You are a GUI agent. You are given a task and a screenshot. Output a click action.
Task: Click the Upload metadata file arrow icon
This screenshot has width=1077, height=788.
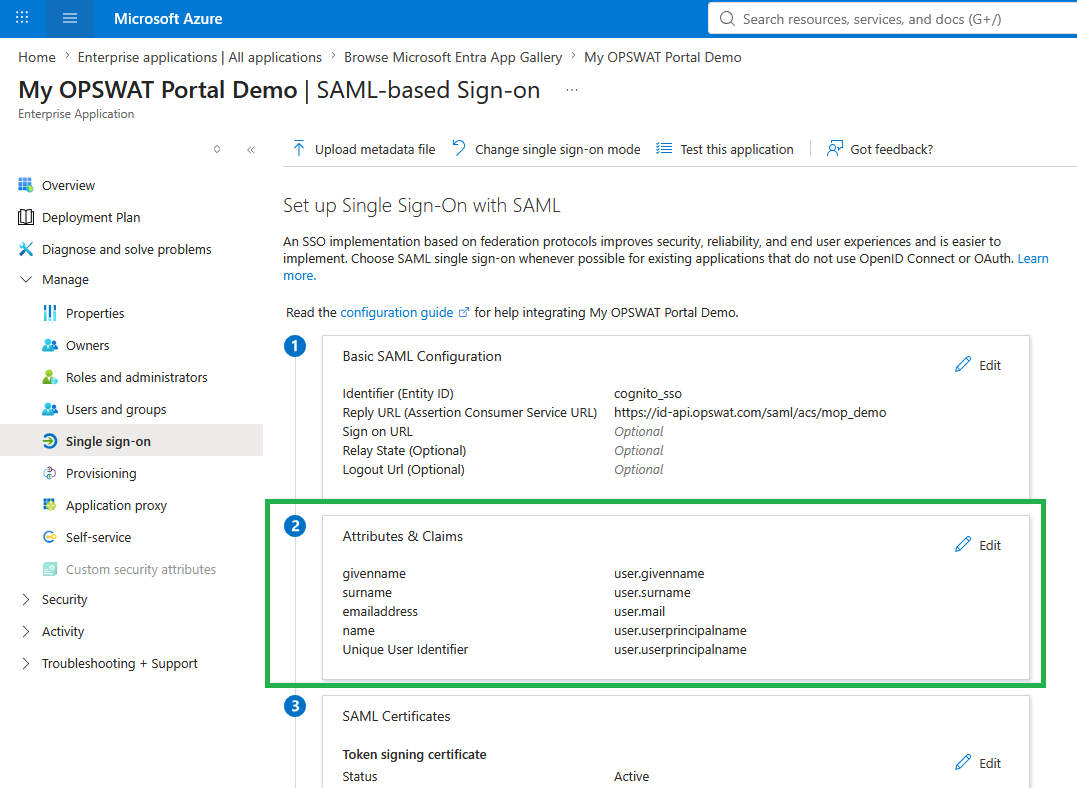pos(299,148)
